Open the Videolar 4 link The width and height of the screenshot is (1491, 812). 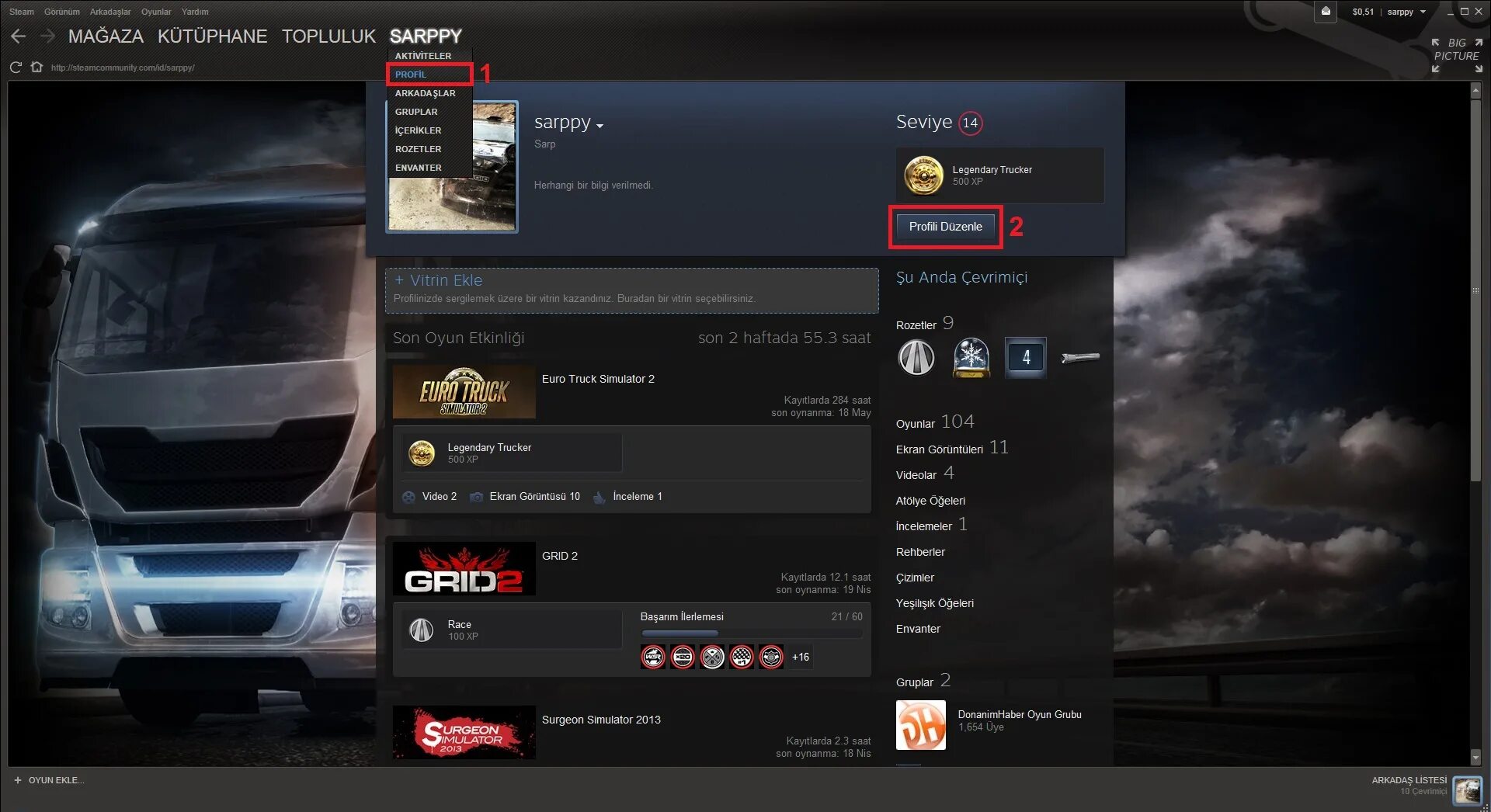(925, 474)
